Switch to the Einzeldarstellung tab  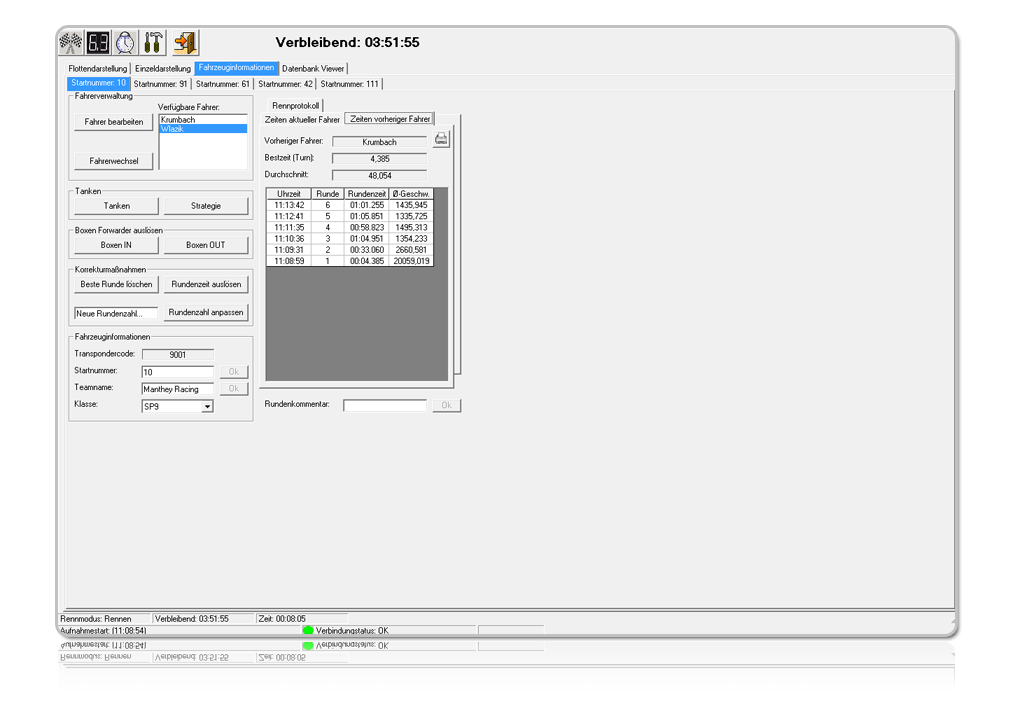pyautogui.click(x=163, y=69)
